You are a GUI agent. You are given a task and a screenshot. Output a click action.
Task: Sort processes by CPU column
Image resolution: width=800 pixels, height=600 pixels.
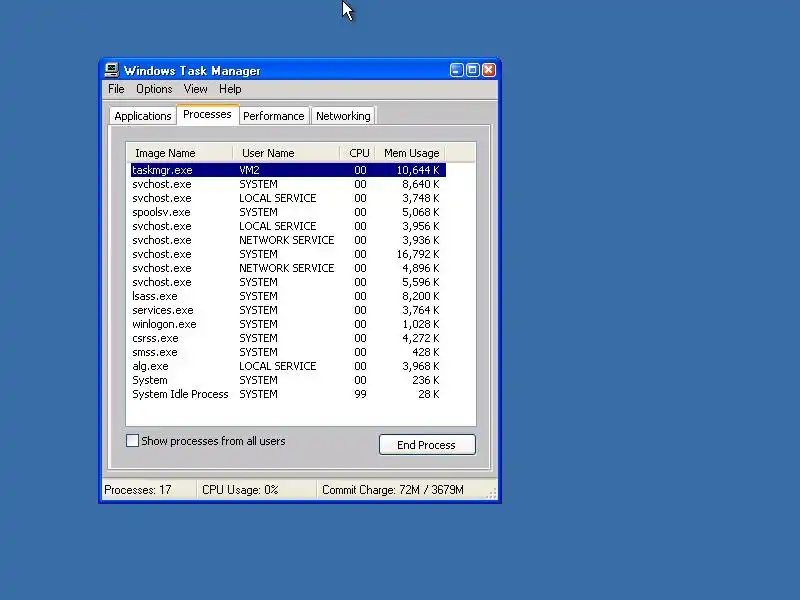click(357, 153)
